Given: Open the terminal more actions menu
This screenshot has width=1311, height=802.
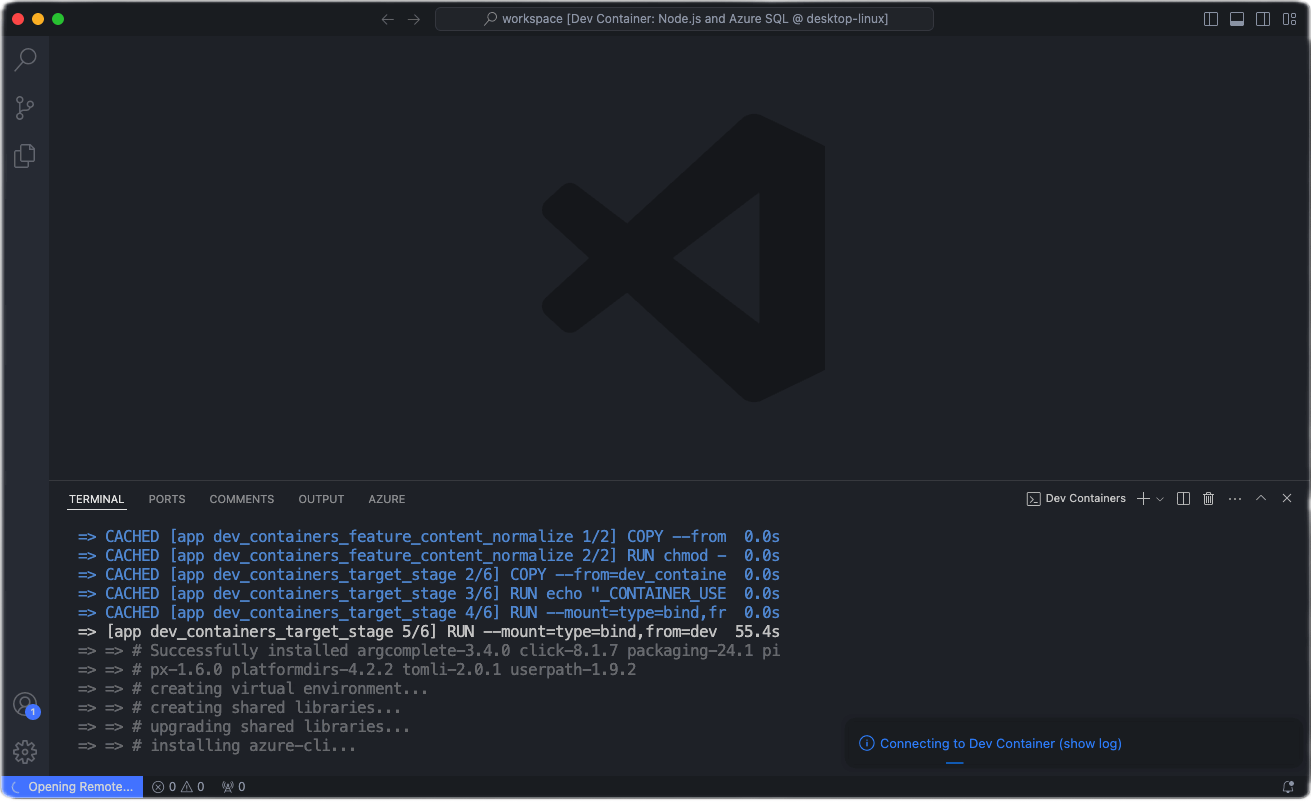Looking at the screenshot, I should click(x=1234, y=498).
